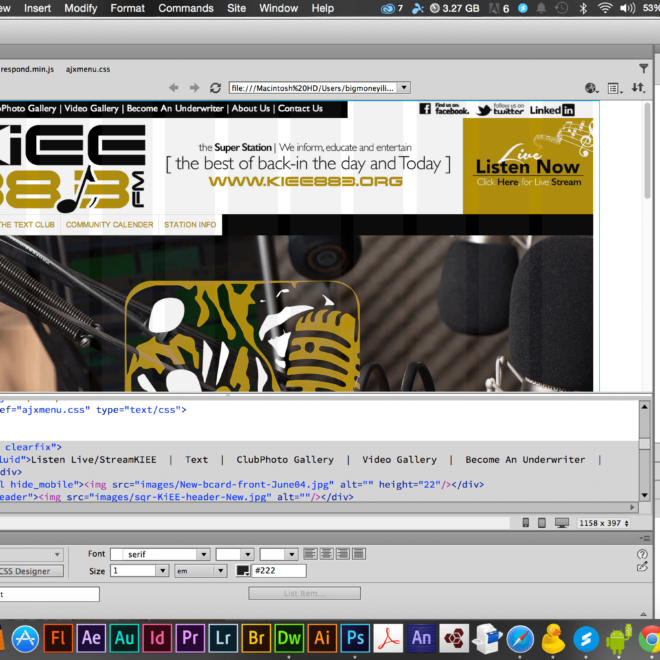Viewport: 660px width, 660px height.
Task: Switch to the ajxmenu.css file tab
Action: tap(87, 69)
